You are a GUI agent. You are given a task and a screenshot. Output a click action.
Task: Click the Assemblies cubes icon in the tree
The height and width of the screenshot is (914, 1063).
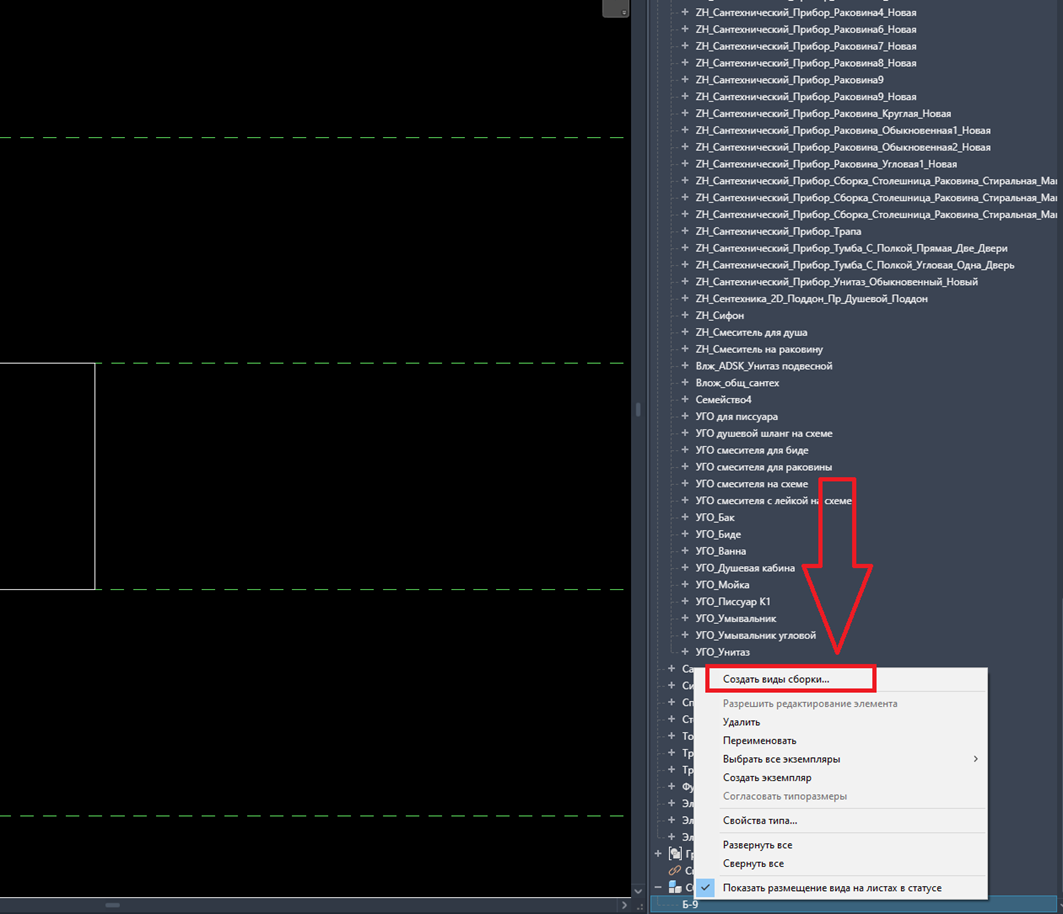tap(675, 887)
